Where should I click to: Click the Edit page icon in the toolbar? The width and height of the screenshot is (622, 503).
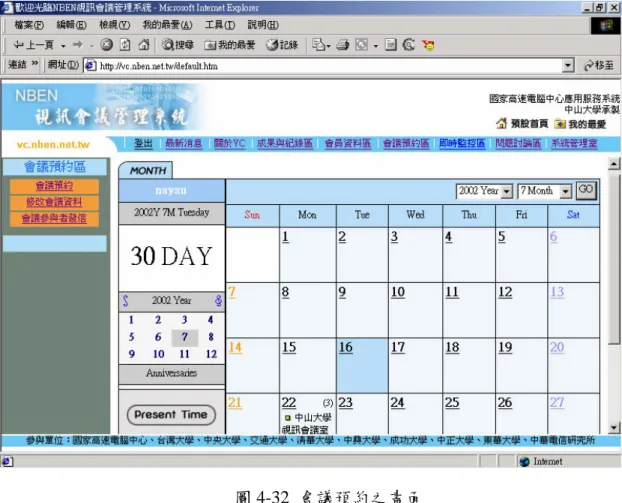click(x=361, y=45)
